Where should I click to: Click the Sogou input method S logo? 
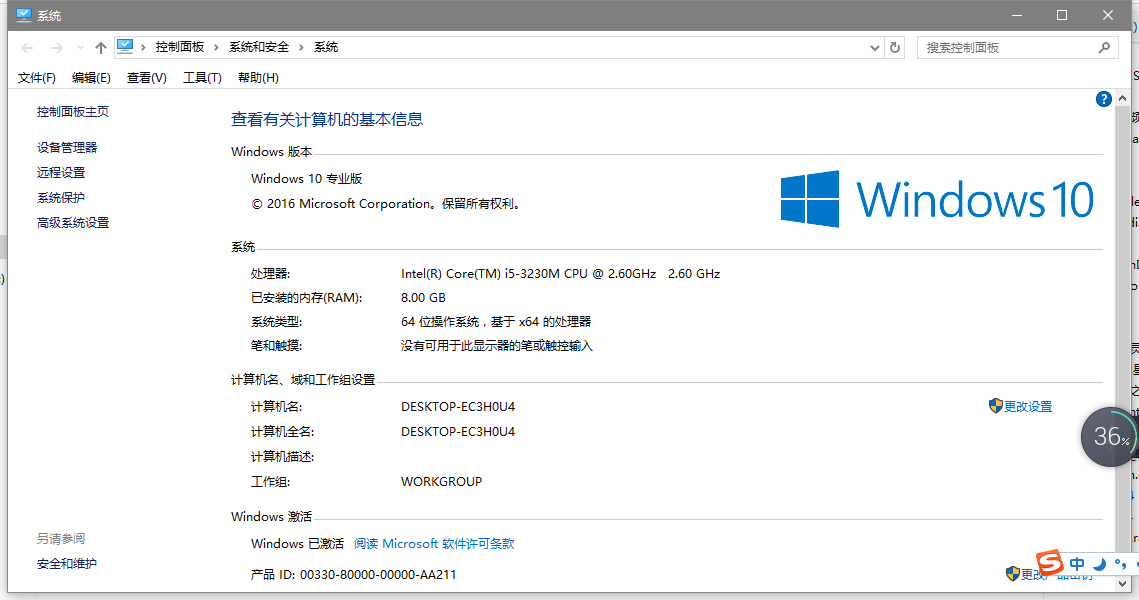pyautogui.click(x=1050, y=563)
